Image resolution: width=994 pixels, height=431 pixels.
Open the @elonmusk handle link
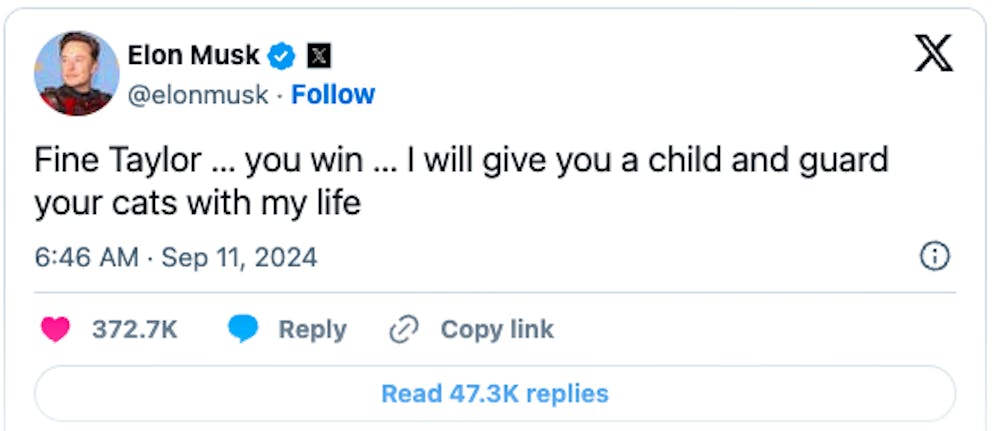tap(198, 95)
